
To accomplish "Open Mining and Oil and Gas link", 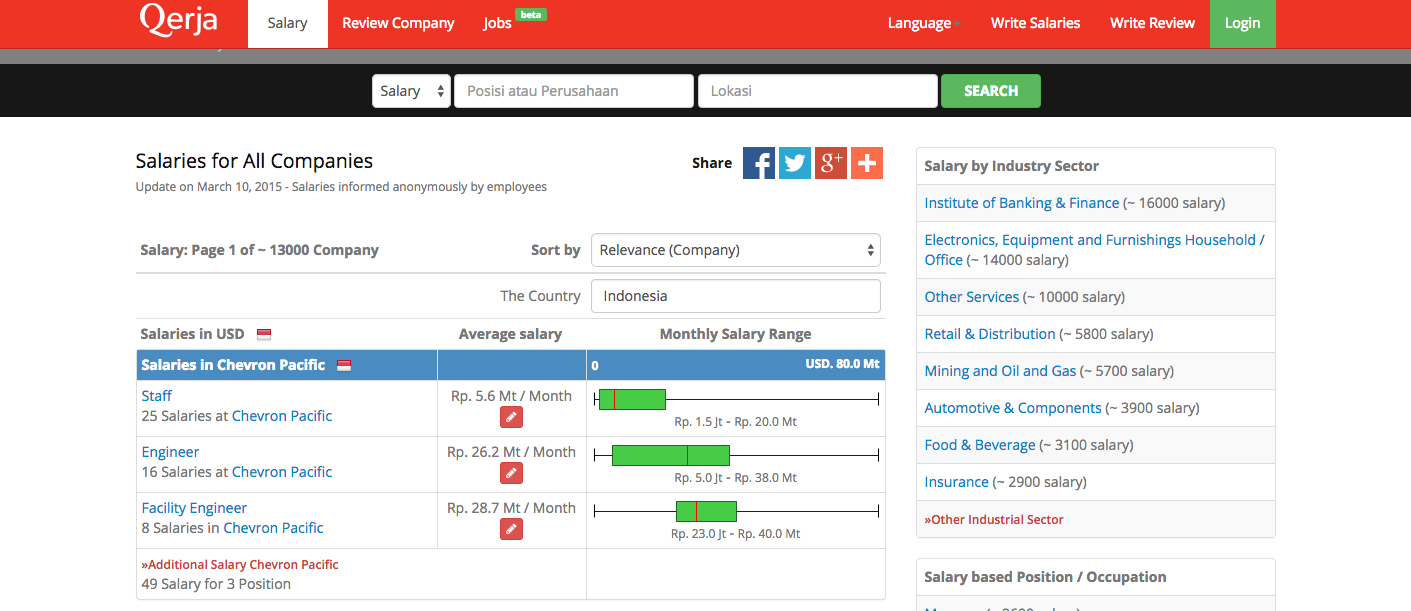I will tap(1001, 371).
